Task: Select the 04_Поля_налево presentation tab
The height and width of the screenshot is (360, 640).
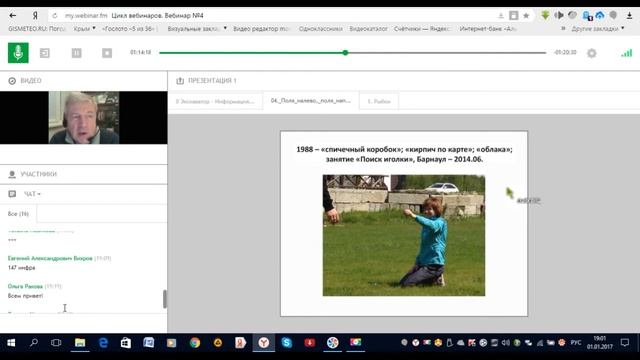Action: point(311,100)
